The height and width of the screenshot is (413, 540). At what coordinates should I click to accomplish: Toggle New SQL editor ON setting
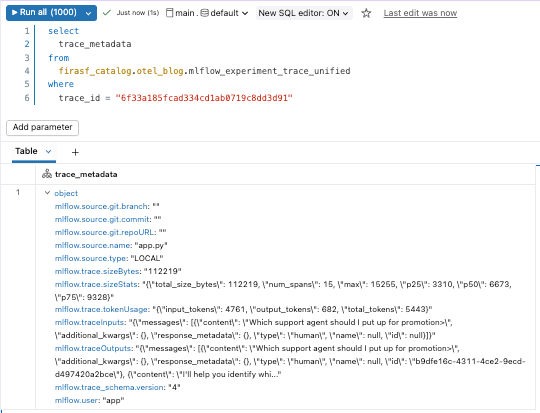pyautogui.click(x=304, y=13)
